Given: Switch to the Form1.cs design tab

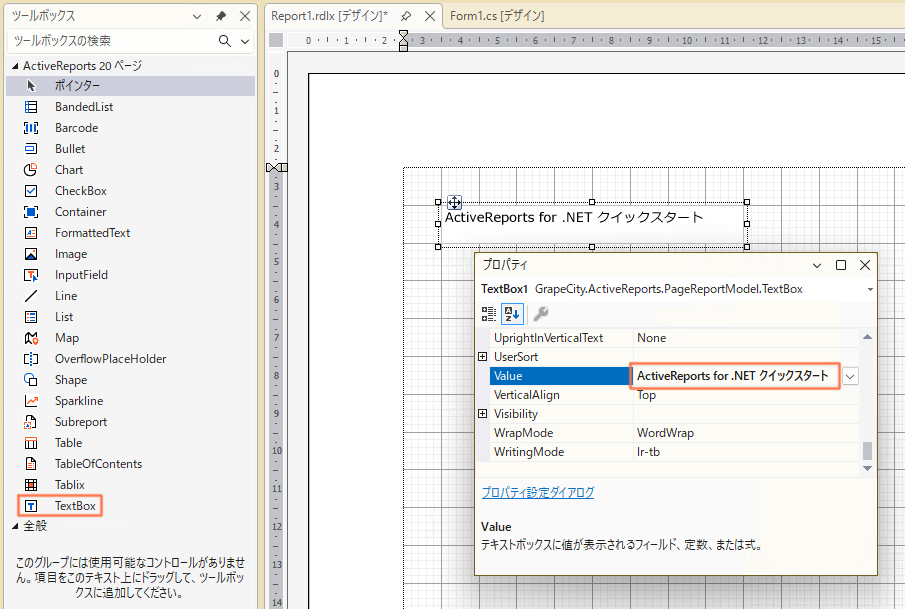Looking at the screenshot, I should point(497,16).
